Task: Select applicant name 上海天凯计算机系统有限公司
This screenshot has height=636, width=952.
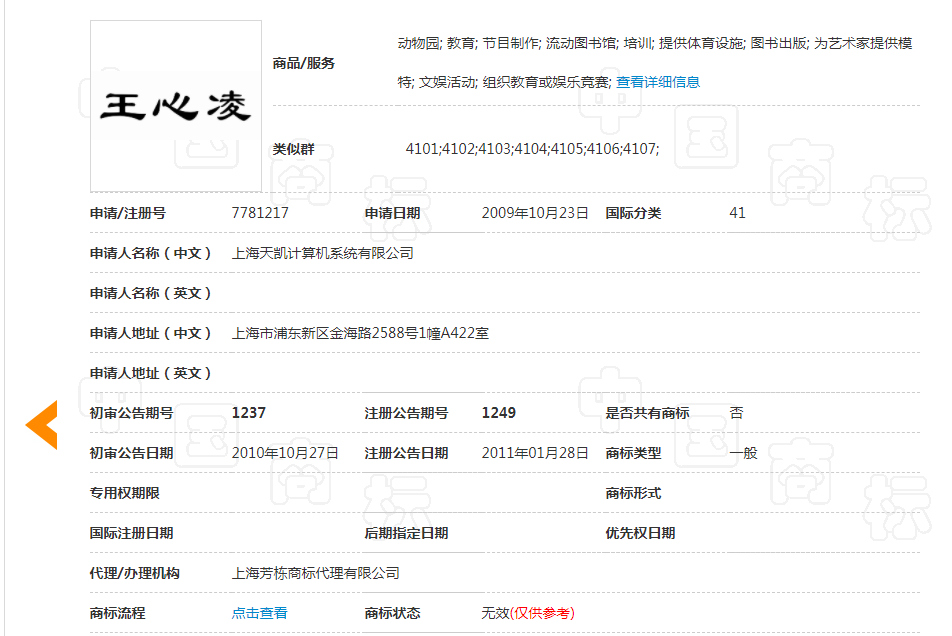Action: 322,253
